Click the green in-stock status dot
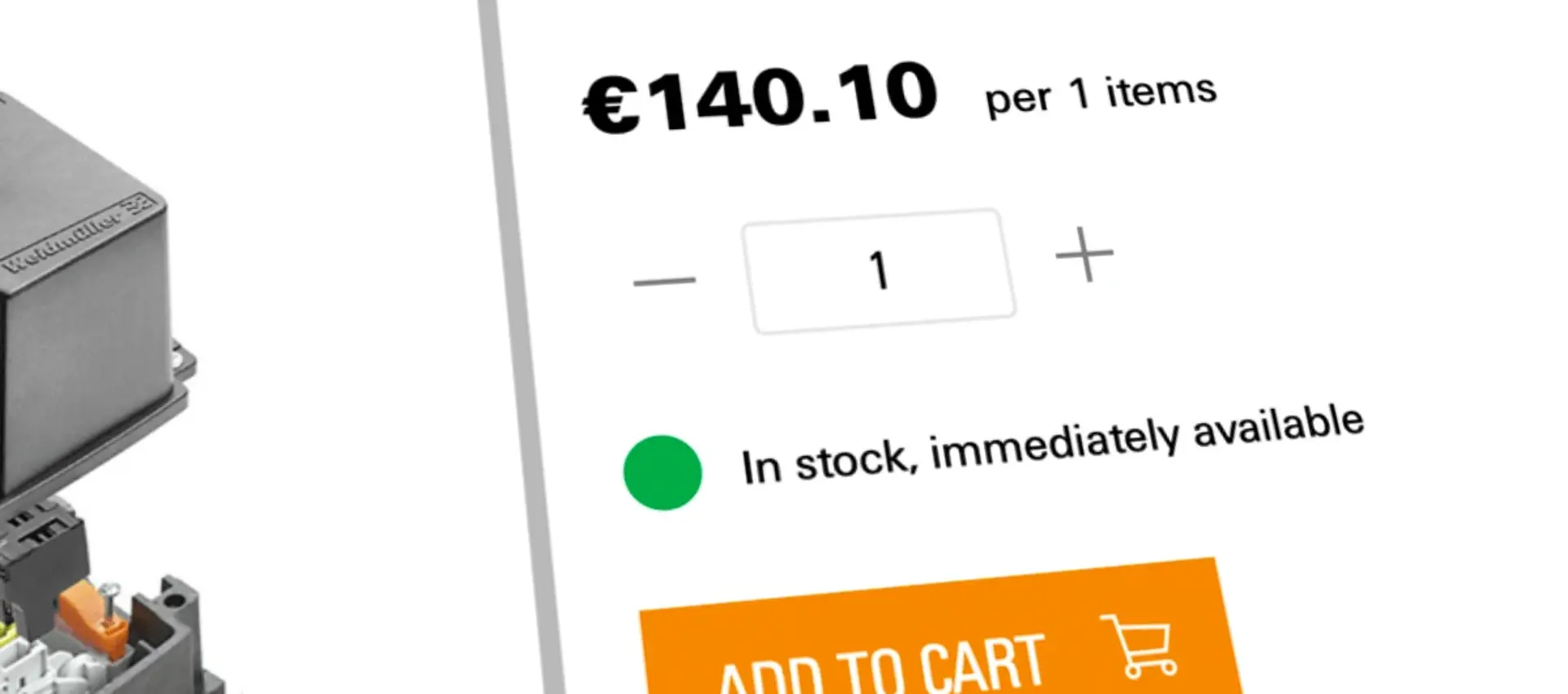1568x694 pixels. (x=662, y=473)
